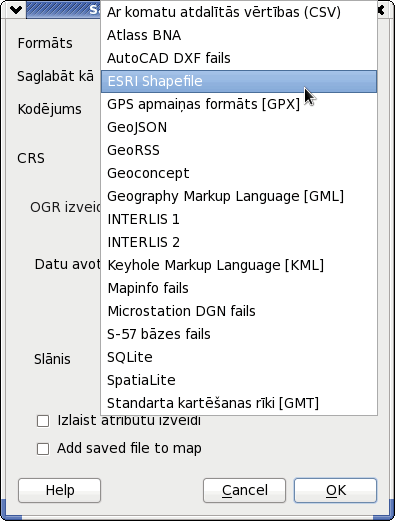Select INTERLIS 2 format
The width and height of the screenshot is (395, 521).
[x=239, y=242]
